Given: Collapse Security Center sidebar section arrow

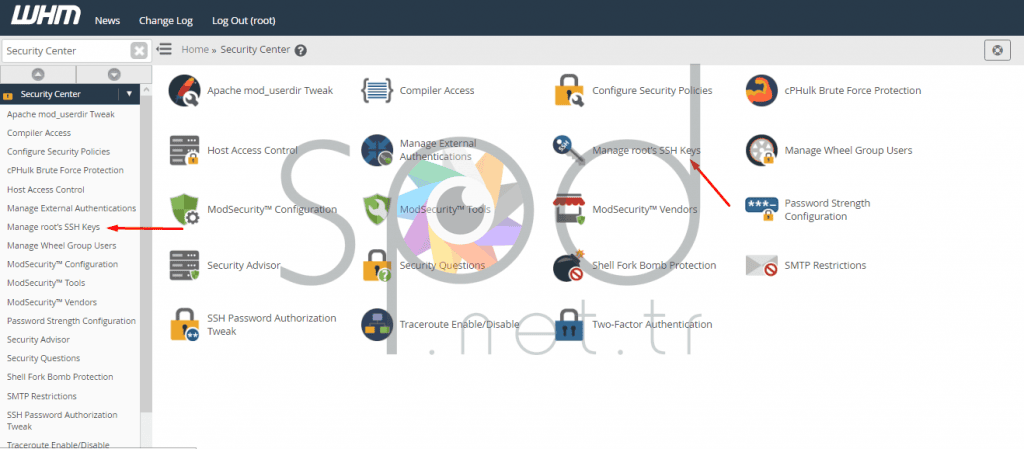Looking at the screenshot, I should pos(129,94).
